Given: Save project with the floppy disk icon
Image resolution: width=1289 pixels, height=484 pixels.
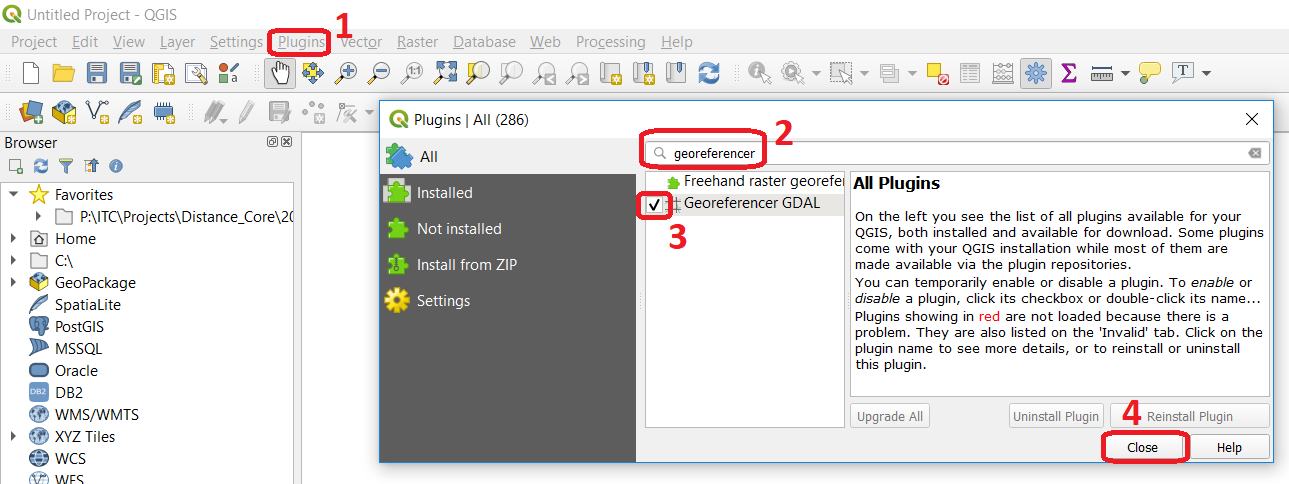Looking at the screenshot, I should [97, 73].
